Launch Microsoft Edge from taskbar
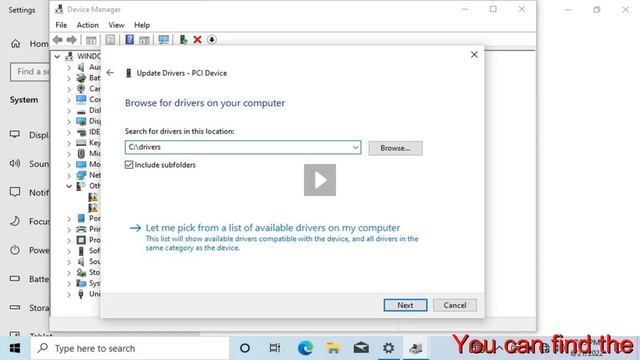640x360 pixels. pyautogui.click(x=305, y=348)
